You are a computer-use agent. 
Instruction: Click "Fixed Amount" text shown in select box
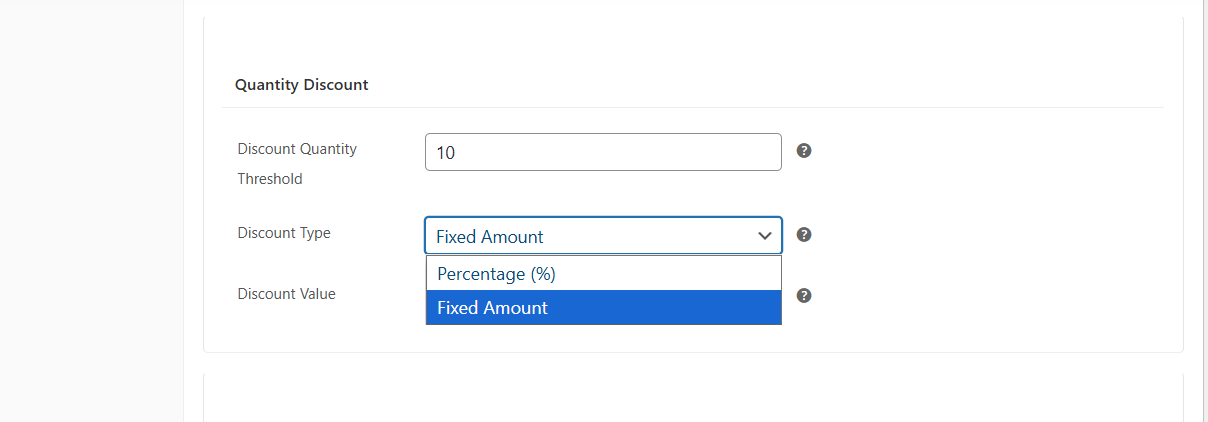(490, 237)
